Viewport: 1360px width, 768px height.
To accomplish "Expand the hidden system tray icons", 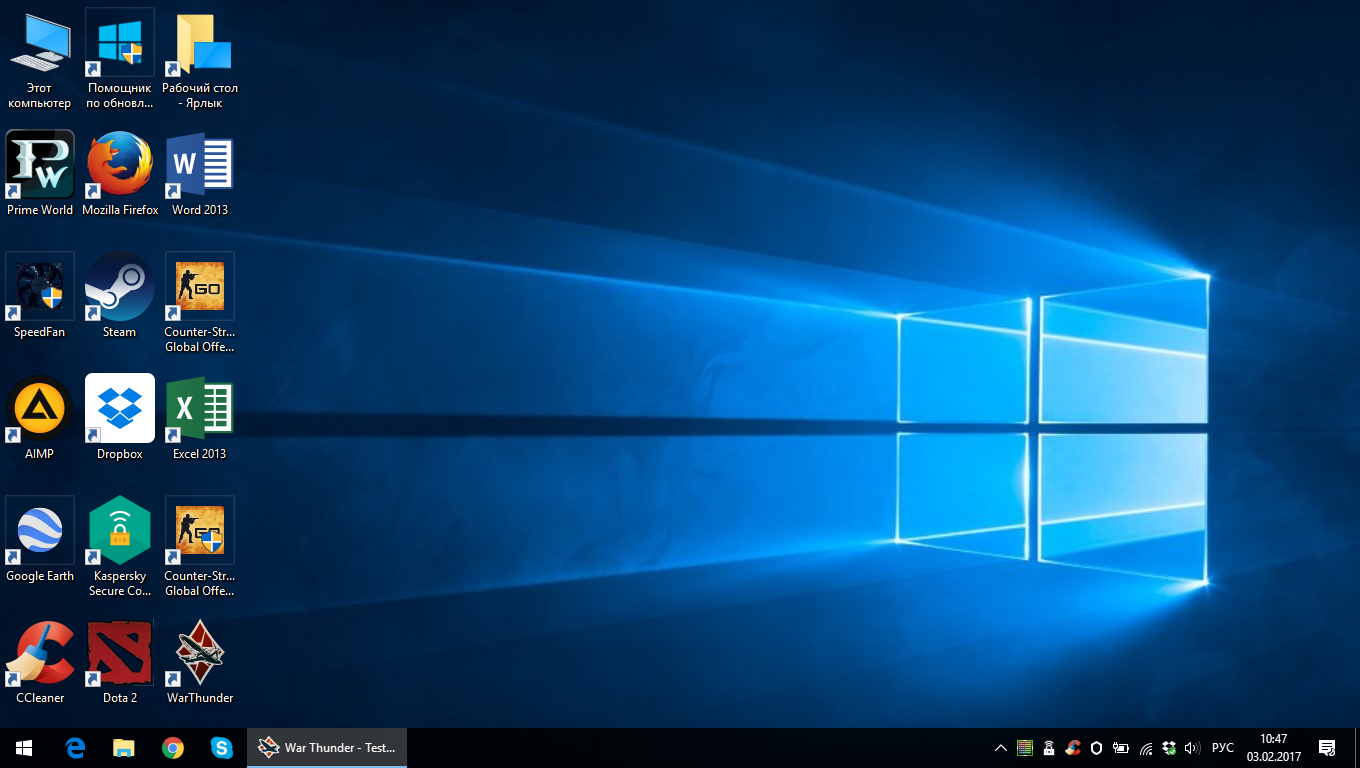I will coord(1000,748).
